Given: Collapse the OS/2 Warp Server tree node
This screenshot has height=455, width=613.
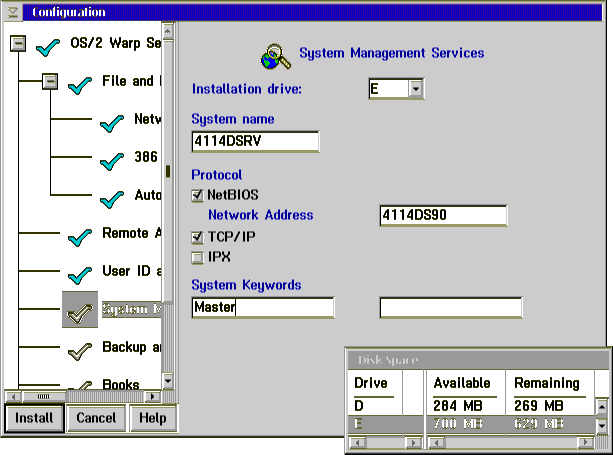Looking at the screenshot, I should click(18, 43).
